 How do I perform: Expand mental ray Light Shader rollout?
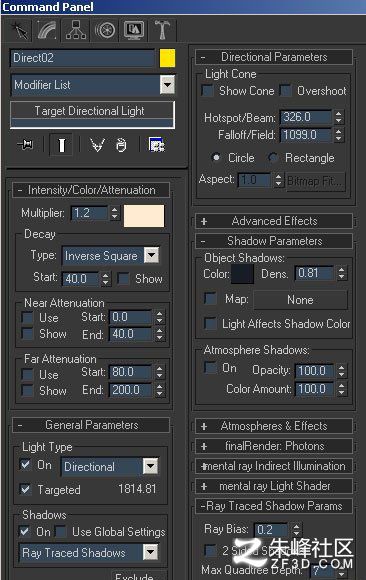pos(274,486)
